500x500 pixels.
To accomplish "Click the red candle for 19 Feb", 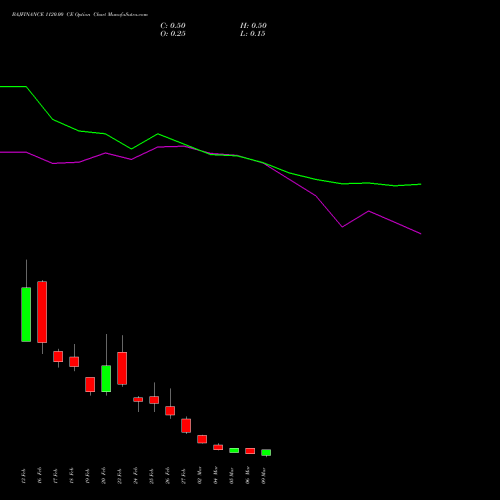I will point(90,384).
